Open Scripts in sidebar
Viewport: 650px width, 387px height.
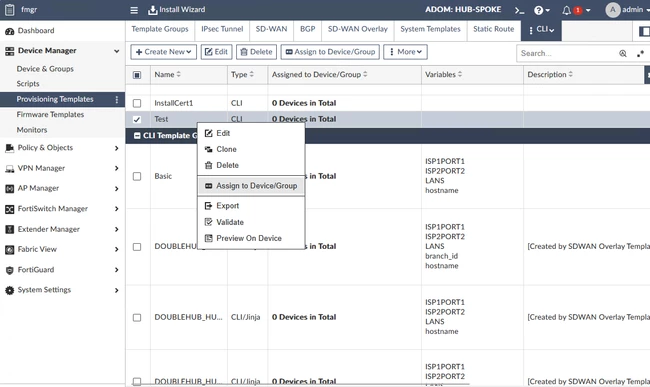28,84
